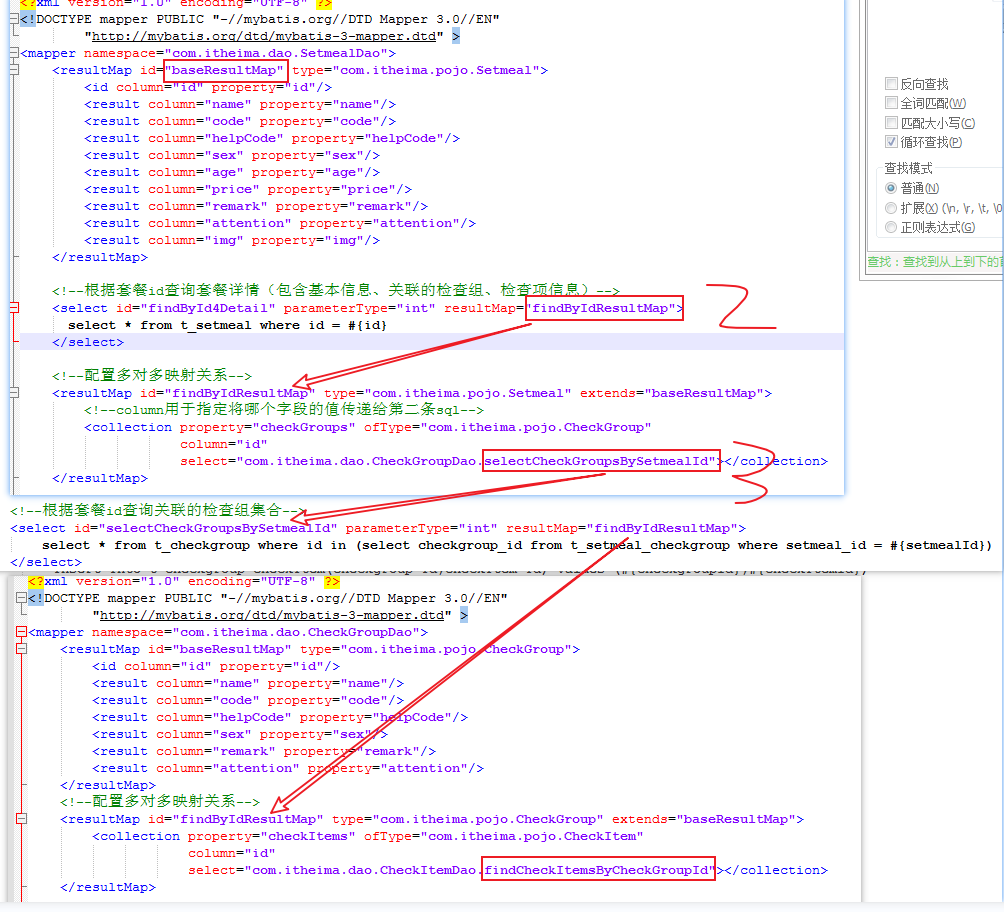Screen dimensions: 1004x912
Task: Click the select id "selectCheckGroupsBySetmealId" line
Action: point(378,528)
